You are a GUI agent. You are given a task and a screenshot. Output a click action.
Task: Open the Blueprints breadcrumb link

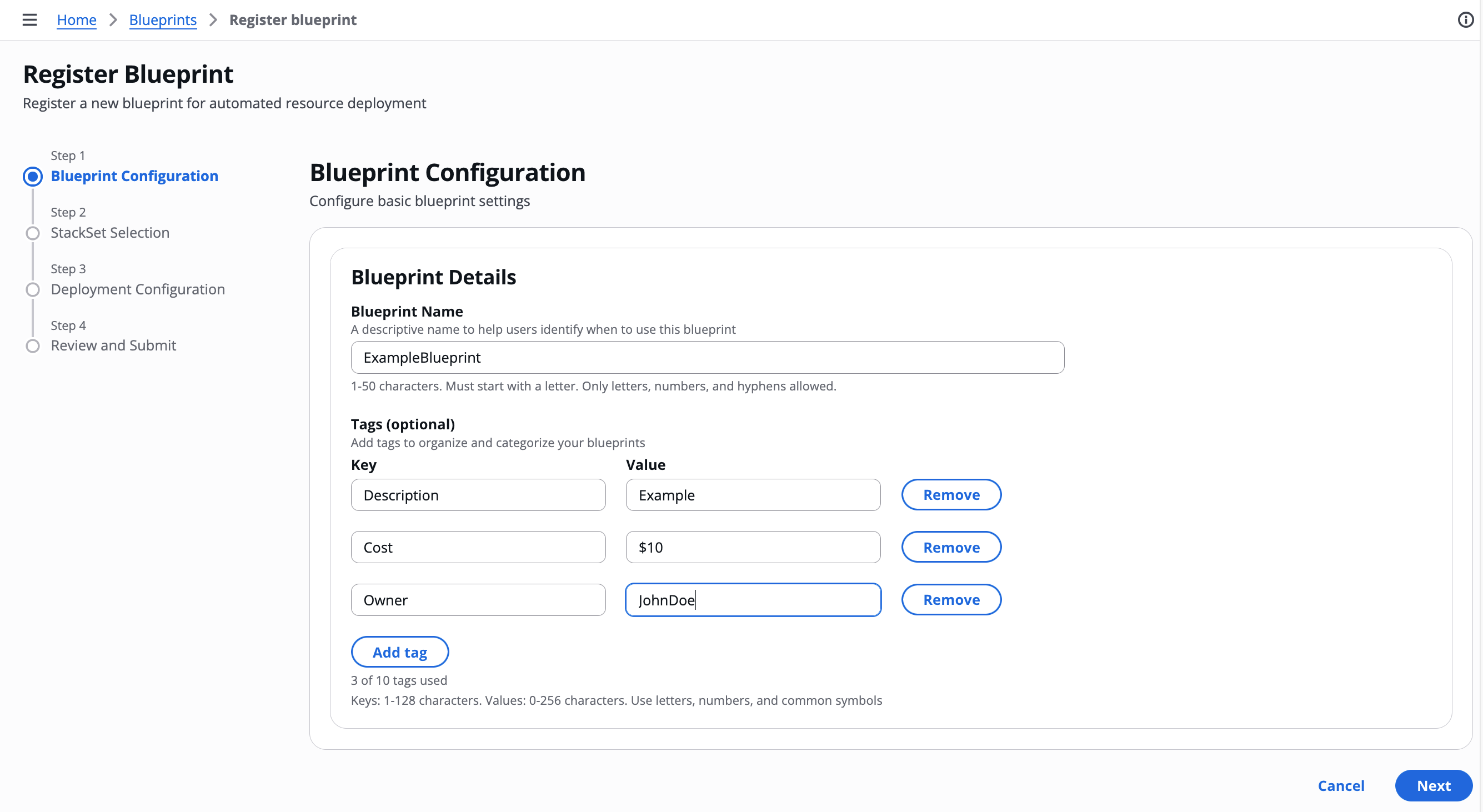click(163, 19)
